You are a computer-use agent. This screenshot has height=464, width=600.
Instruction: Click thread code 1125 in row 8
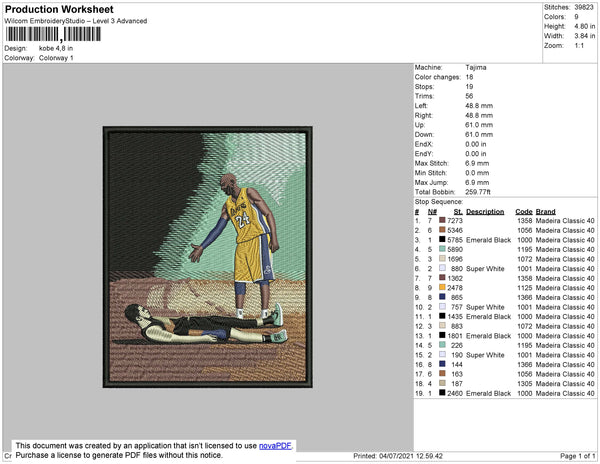[x=525, y=288]
